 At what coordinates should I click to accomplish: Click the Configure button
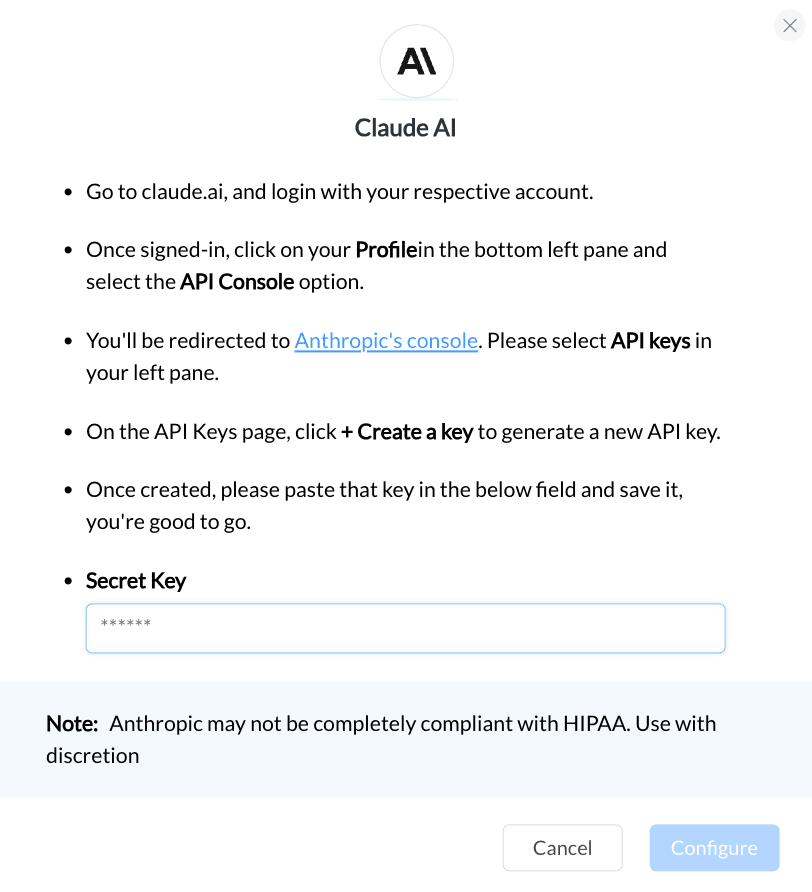[x=714, y=848]
